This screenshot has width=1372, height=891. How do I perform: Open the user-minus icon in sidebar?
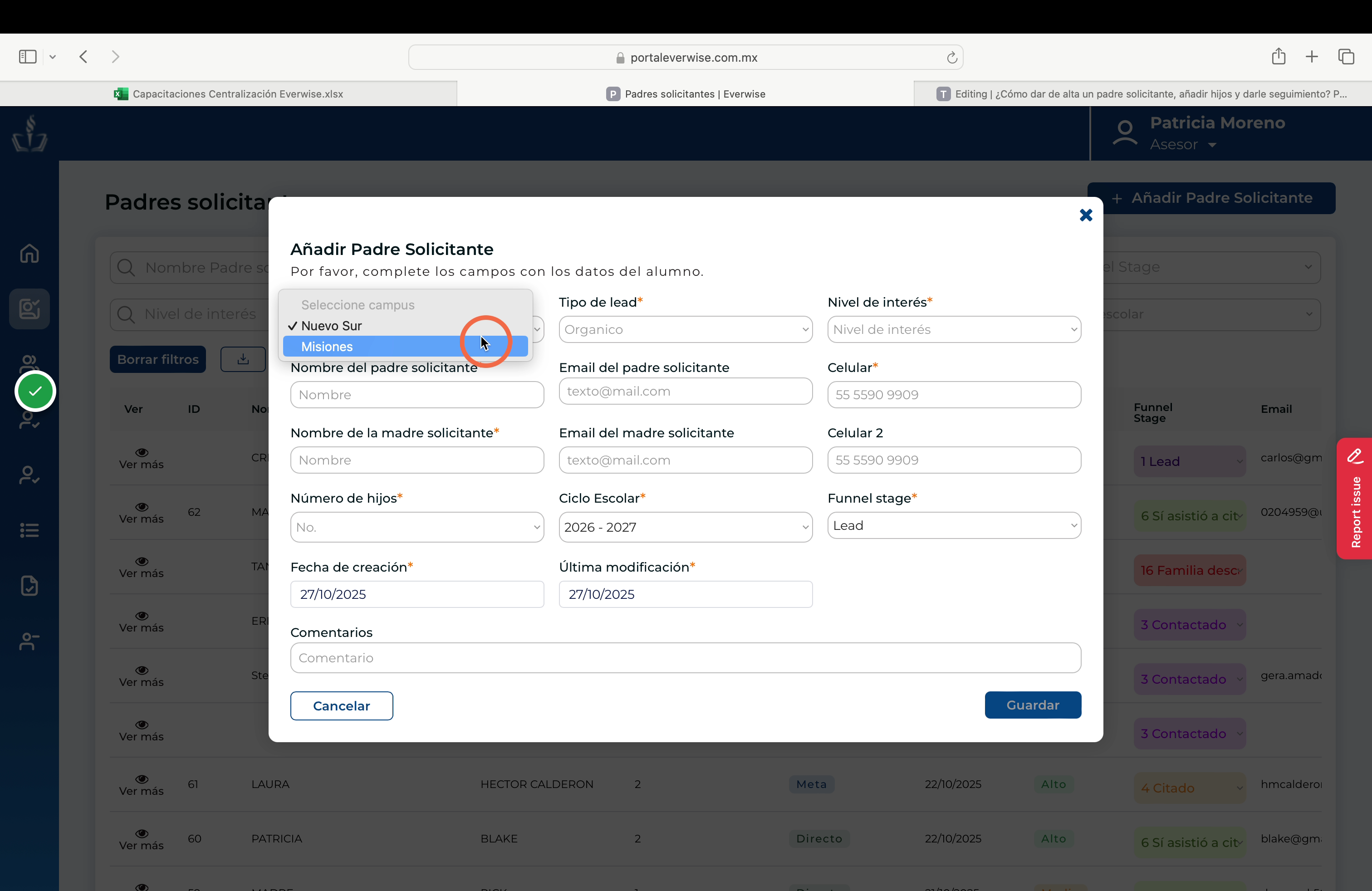[29, 641]
